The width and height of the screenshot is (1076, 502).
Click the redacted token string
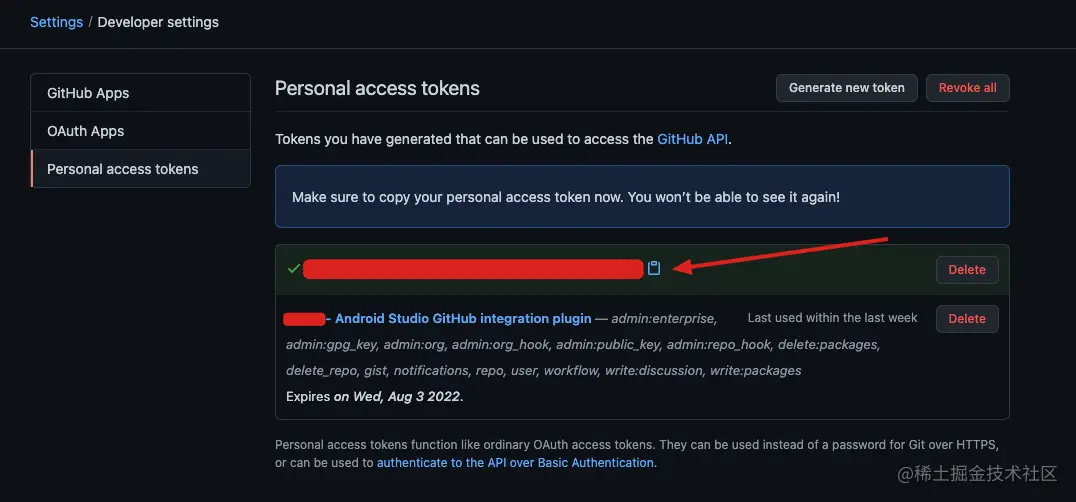(x=473, y=268)
